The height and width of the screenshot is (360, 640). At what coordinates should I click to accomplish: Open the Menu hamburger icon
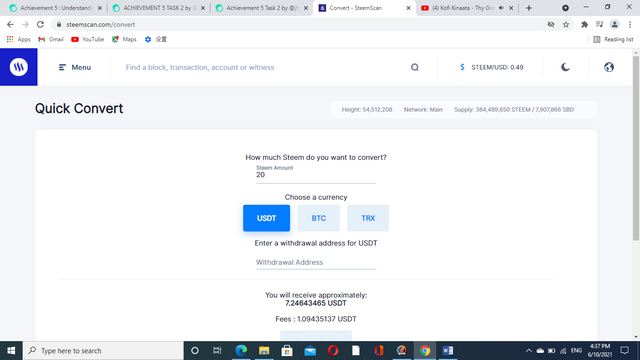click(62, 67)
